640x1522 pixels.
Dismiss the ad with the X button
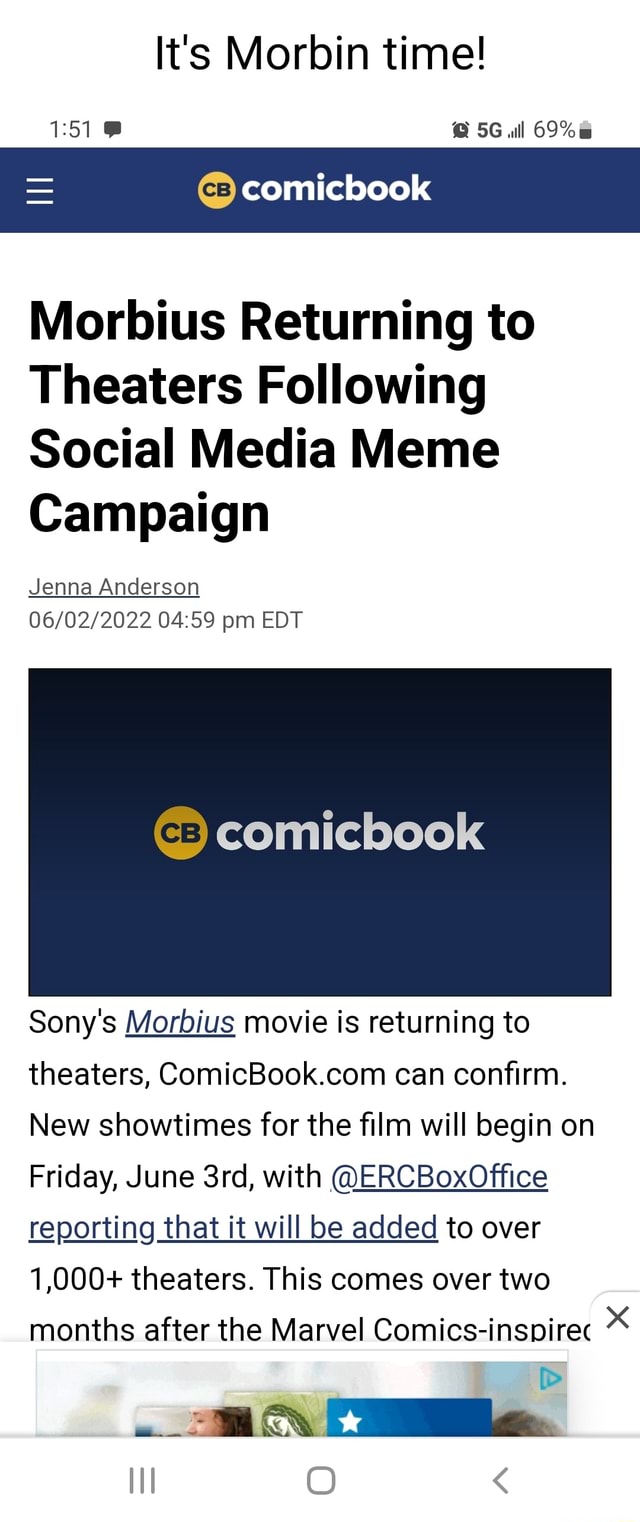point(617,1318)
